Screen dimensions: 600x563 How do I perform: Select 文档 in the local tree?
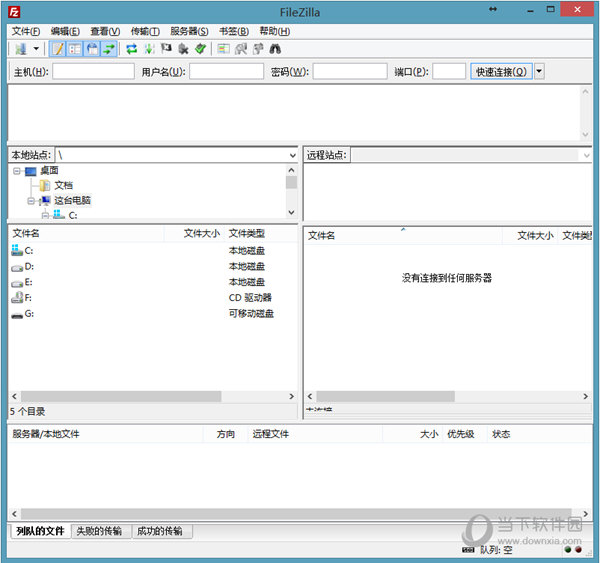coord(64,186)
